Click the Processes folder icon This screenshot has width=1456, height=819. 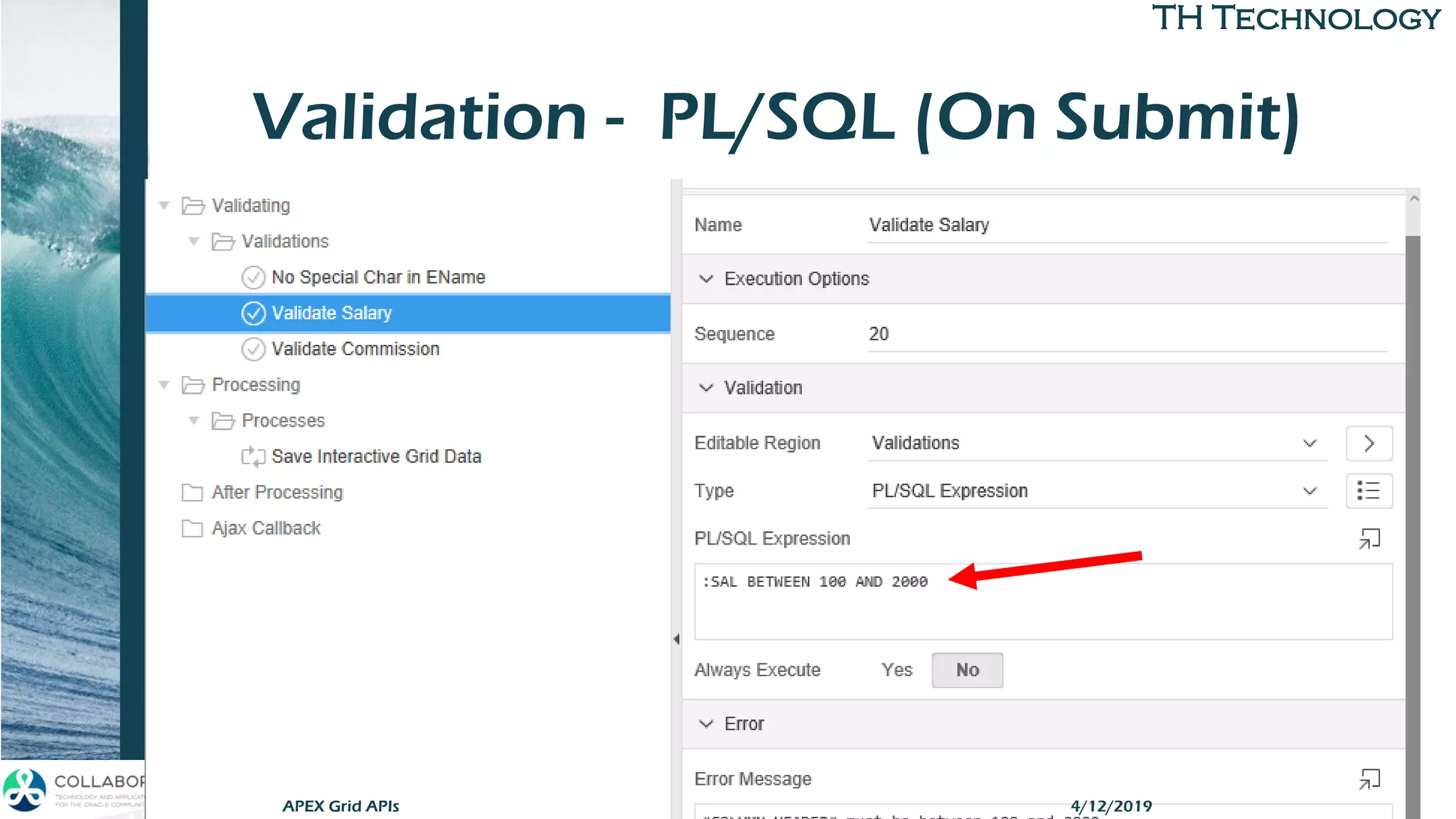(x=223, y=421)
